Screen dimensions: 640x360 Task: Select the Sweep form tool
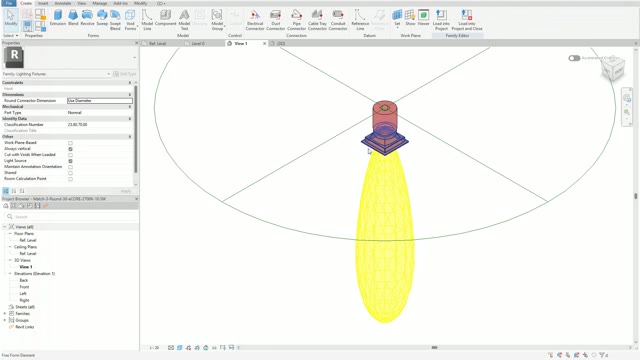point(102,18)
